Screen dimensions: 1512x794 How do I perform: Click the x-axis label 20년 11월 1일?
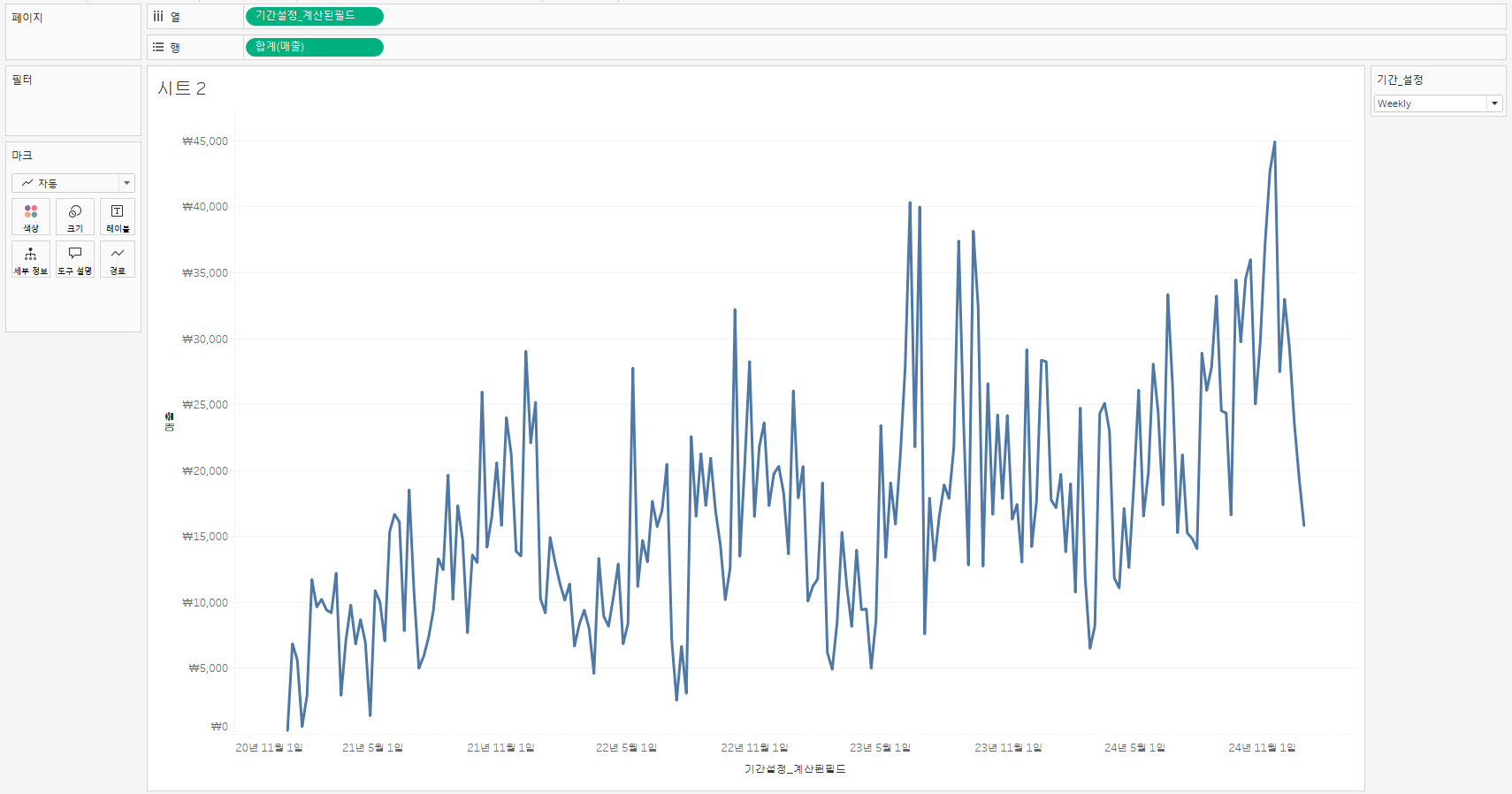click(269, 748)
